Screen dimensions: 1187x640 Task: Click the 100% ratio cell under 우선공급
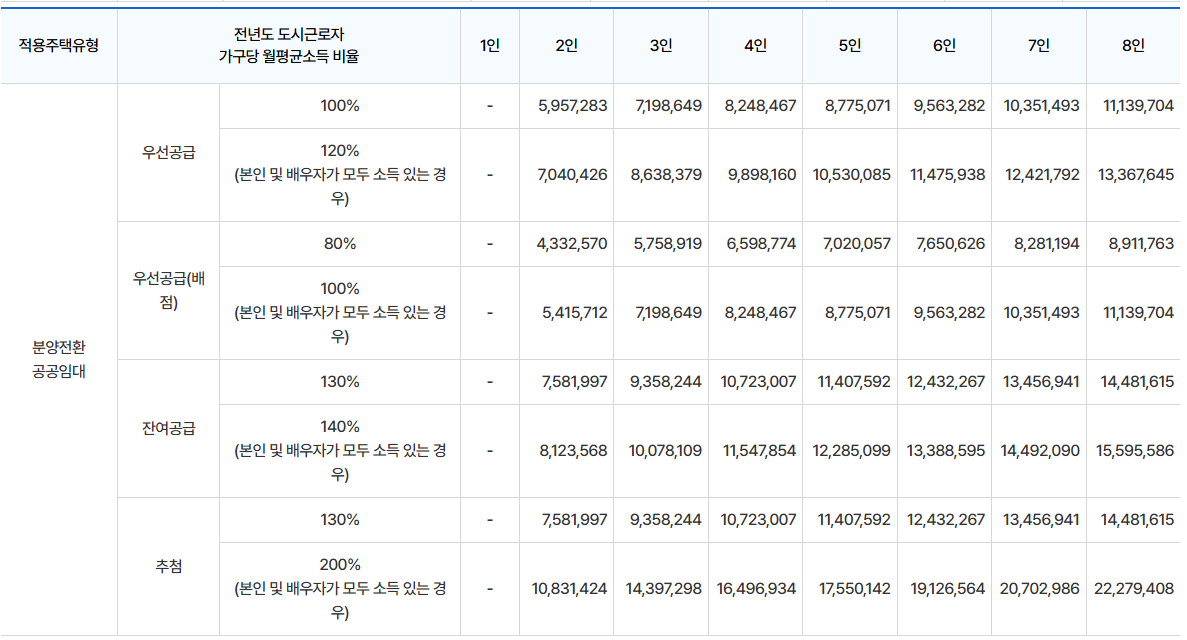[x=339, y=105]
